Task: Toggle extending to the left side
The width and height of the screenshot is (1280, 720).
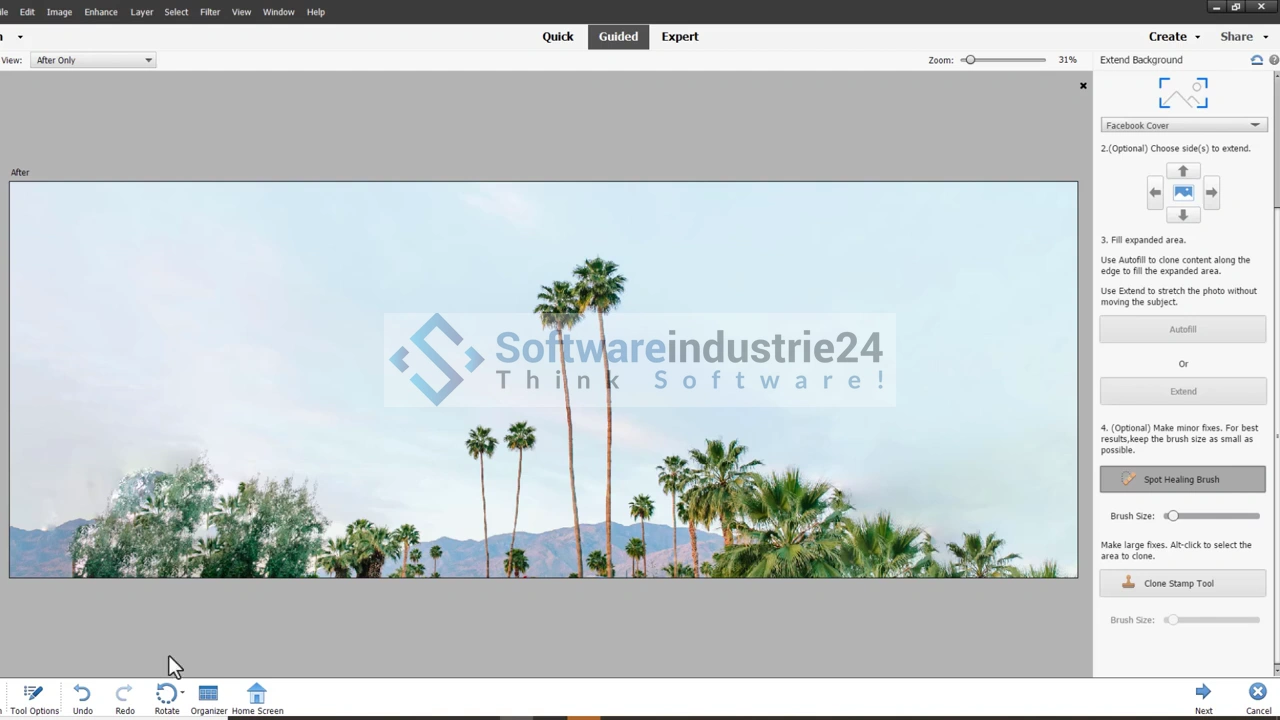Action: pyautogui.click(x=1155, y=192)
